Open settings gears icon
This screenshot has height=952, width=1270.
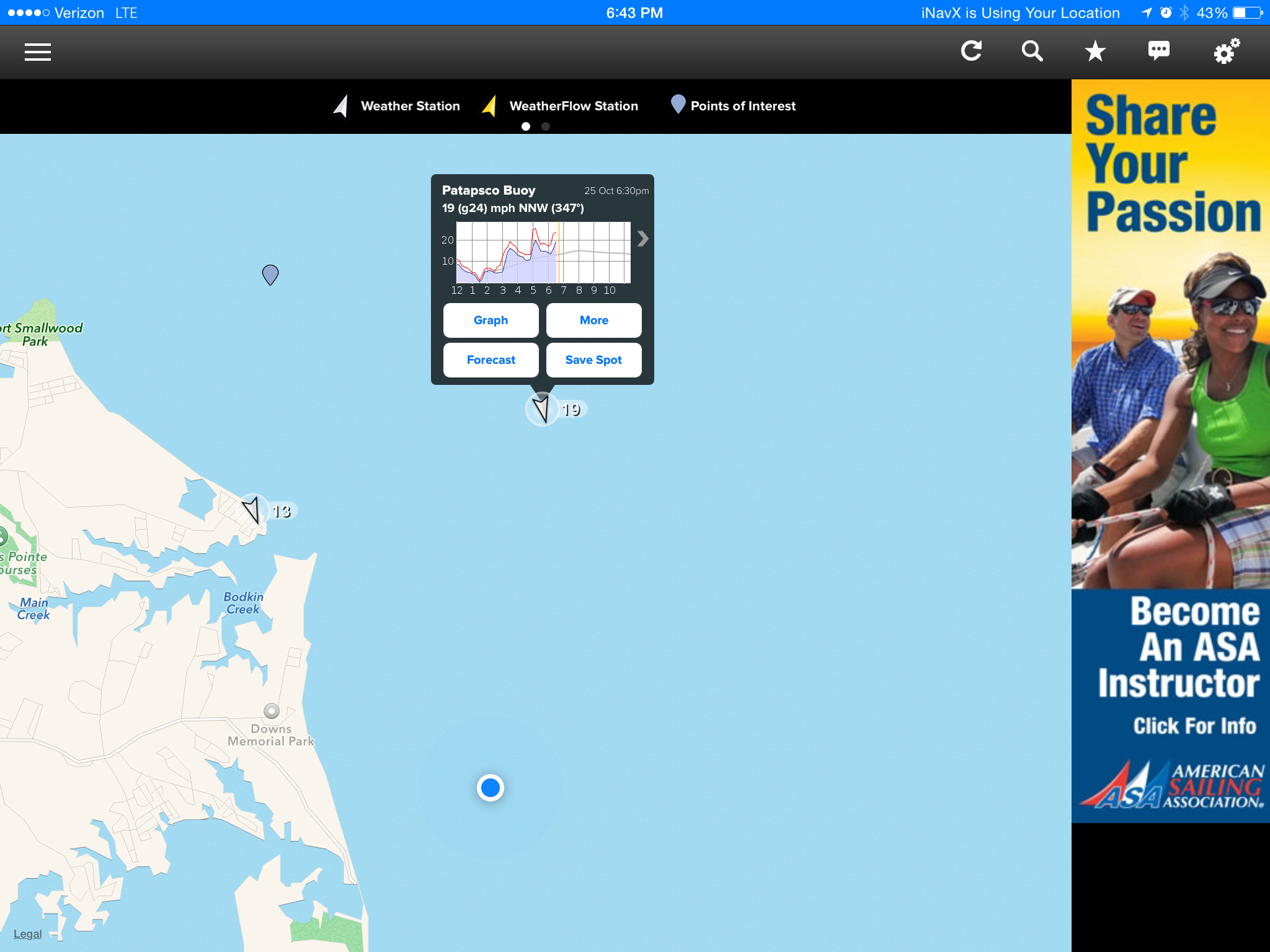(1226, 51)
